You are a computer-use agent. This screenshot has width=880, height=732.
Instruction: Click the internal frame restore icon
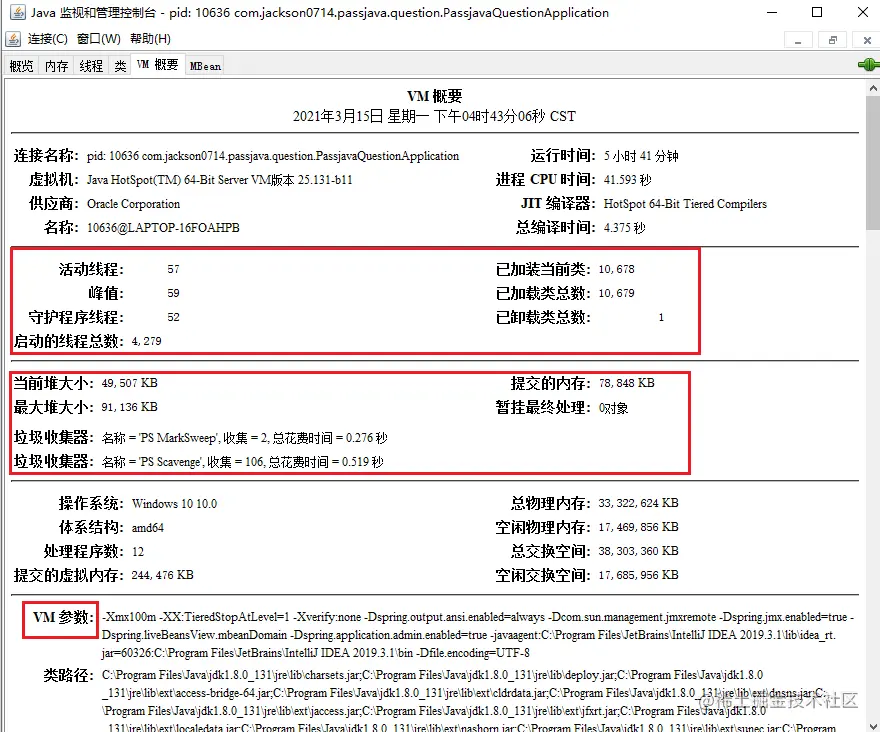(x=833, y=39)
